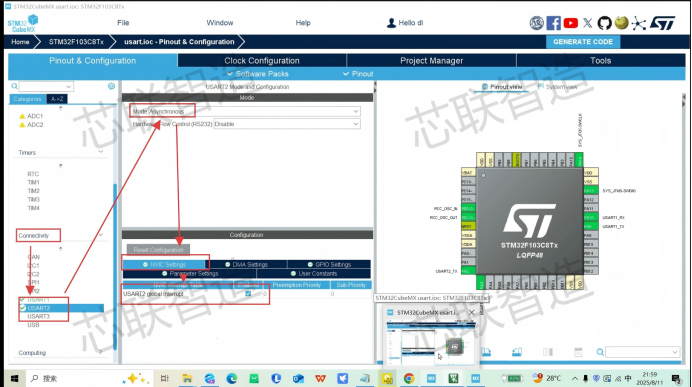Open the Parameter Settings tab
Screen dimensions: 692x387
coord(190,274)
